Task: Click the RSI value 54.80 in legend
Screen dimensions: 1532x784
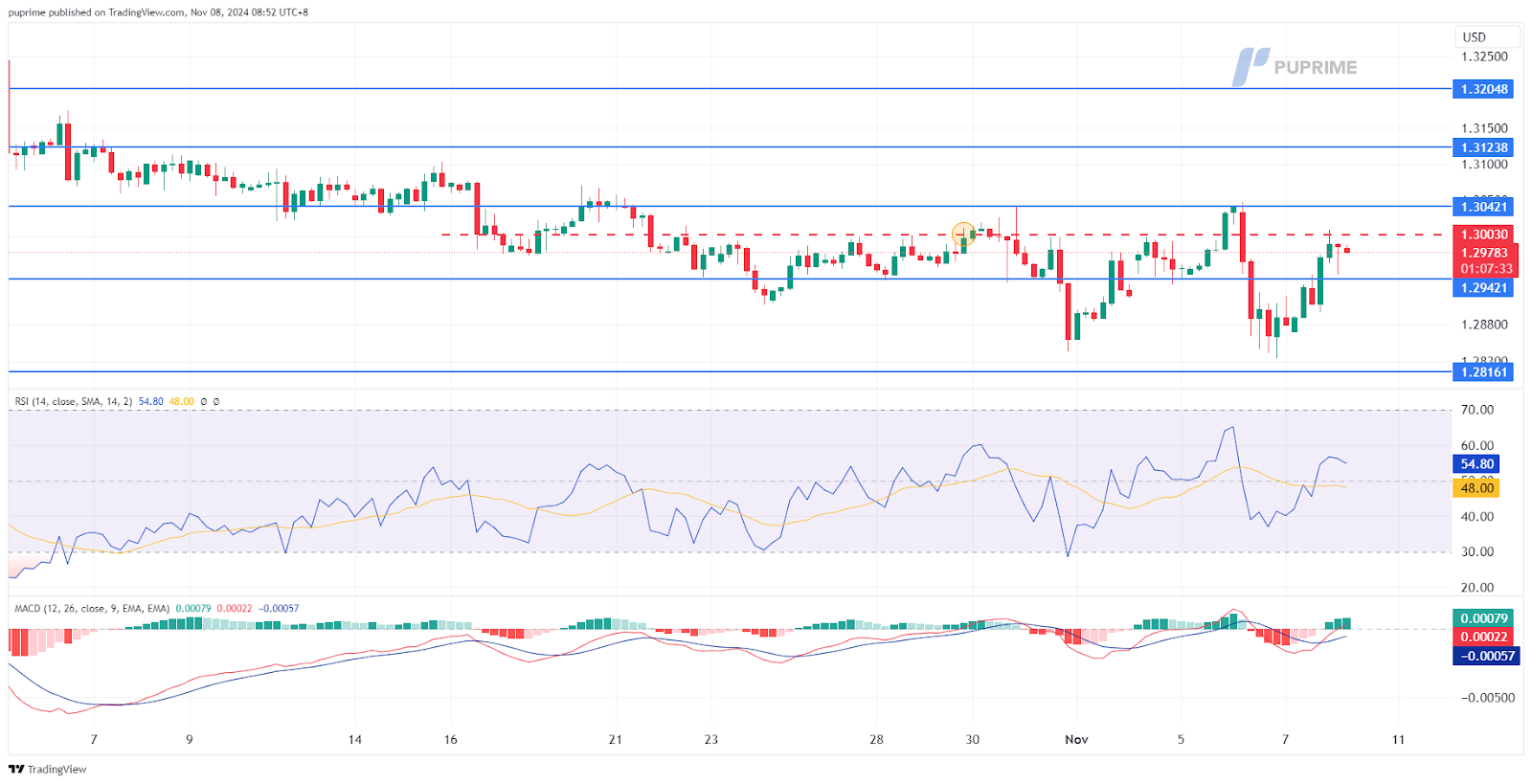Action: tap(150, 402)
